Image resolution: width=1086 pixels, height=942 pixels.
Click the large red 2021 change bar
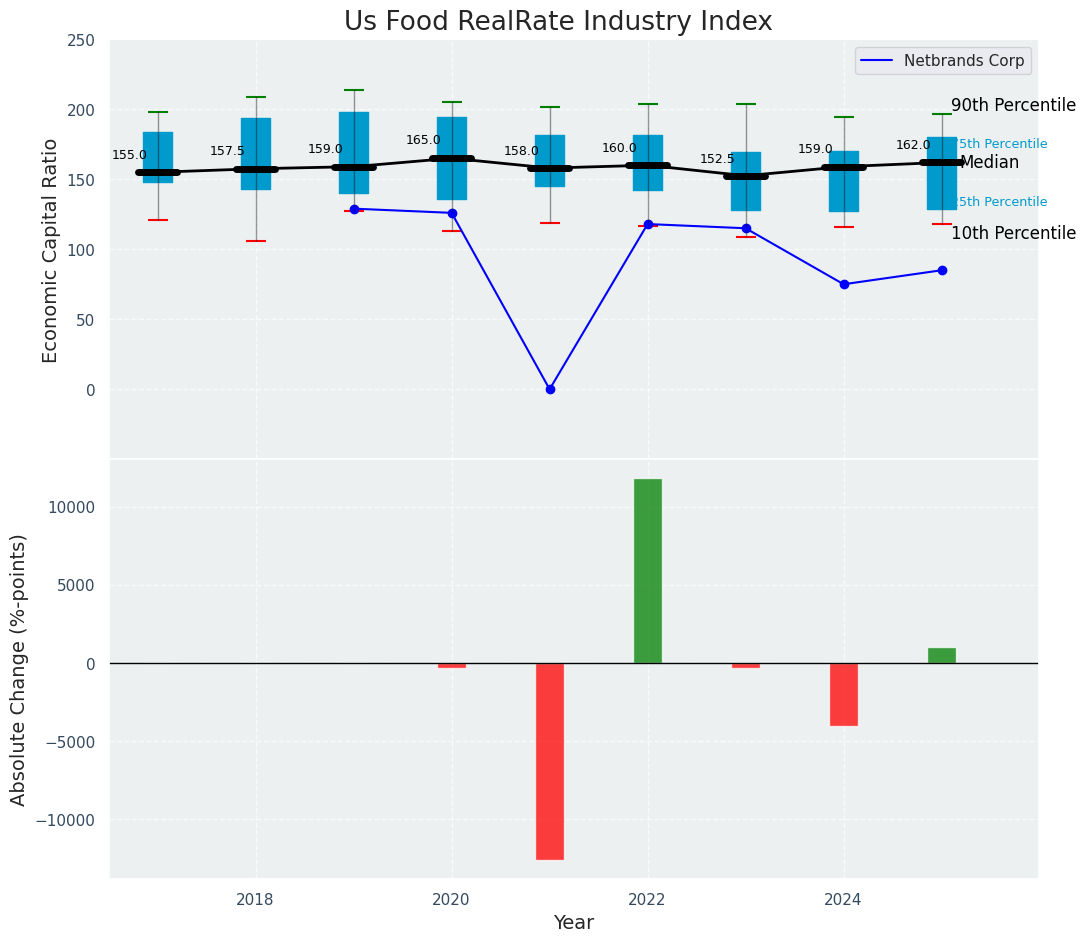click(550, 760)
